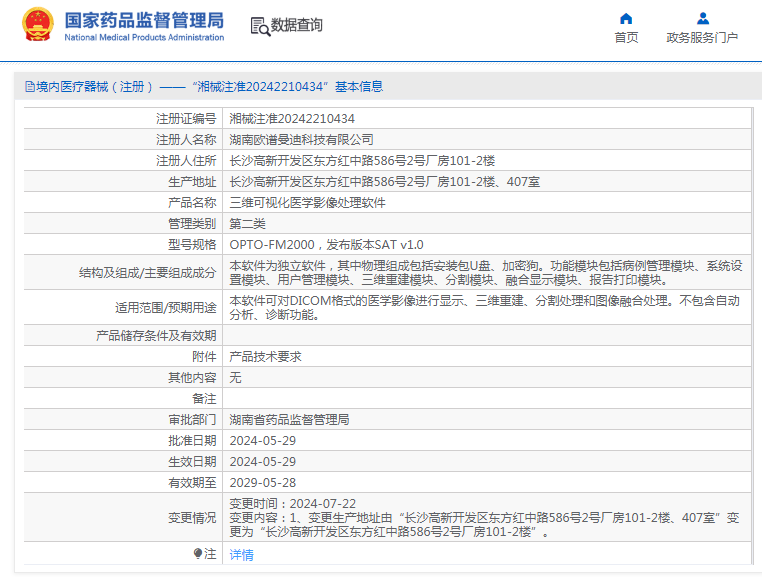Click the 政务服务门户 user icon

click(x=703, y=18)
